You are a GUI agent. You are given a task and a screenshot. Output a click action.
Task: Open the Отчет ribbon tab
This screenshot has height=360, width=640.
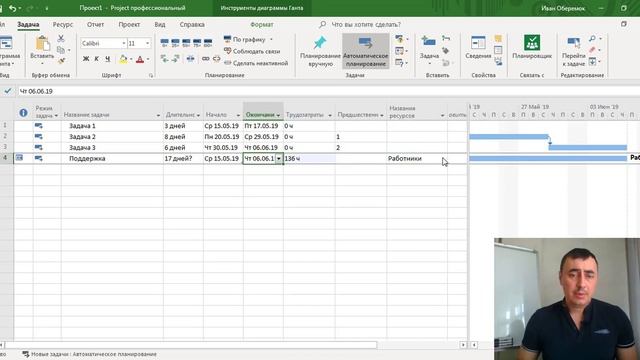pyautogui.click(x=95, y=24)
